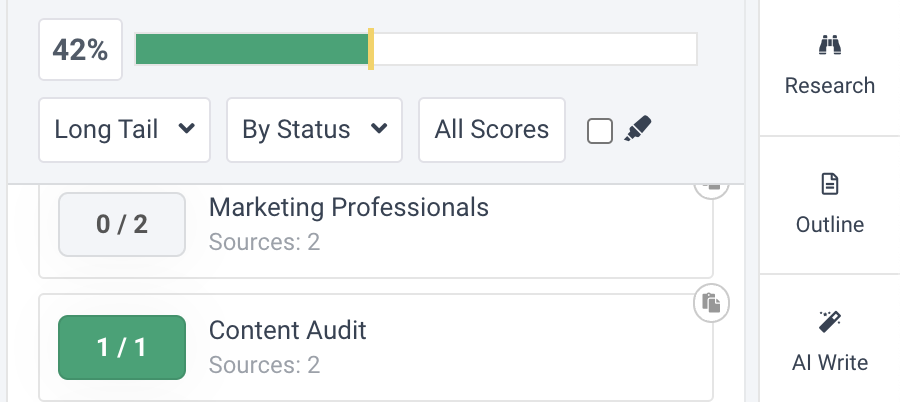Select the Content Audit topic

pos(287,330)
